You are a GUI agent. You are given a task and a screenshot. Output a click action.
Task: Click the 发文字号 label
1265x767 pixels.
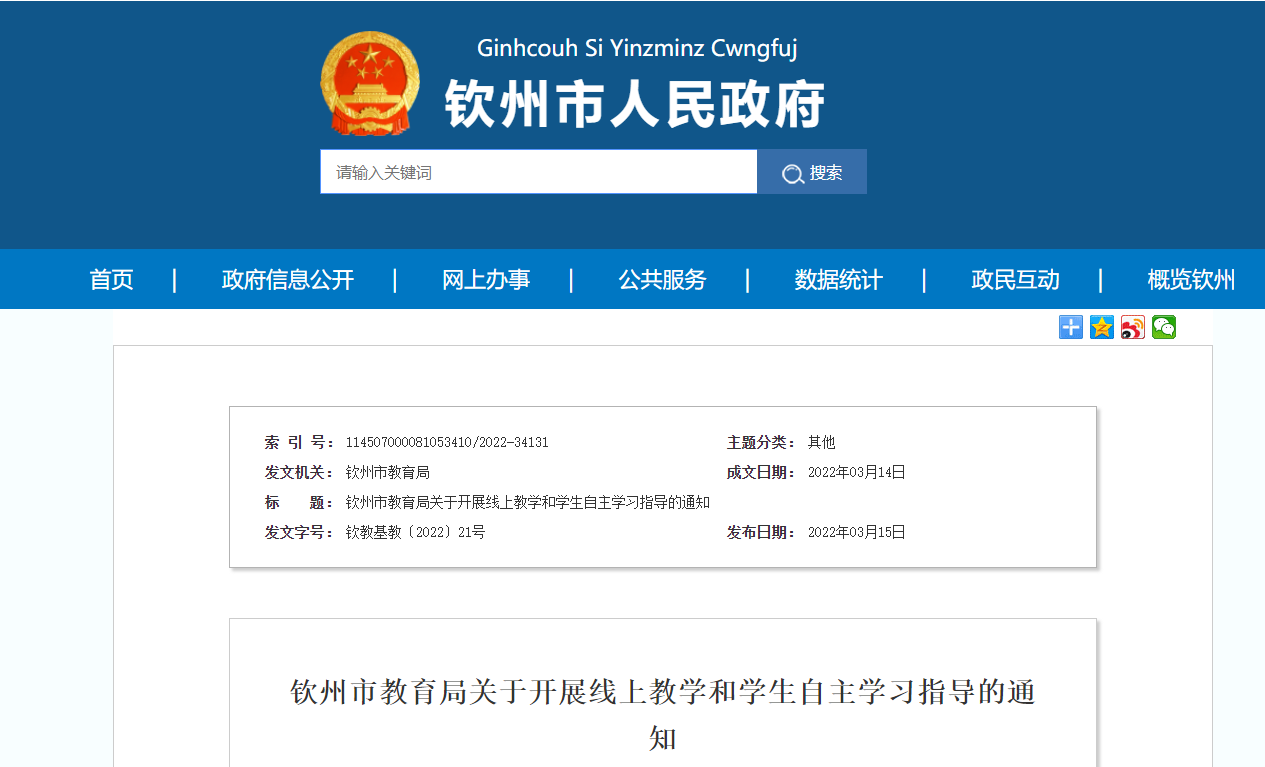coord(300,533)
